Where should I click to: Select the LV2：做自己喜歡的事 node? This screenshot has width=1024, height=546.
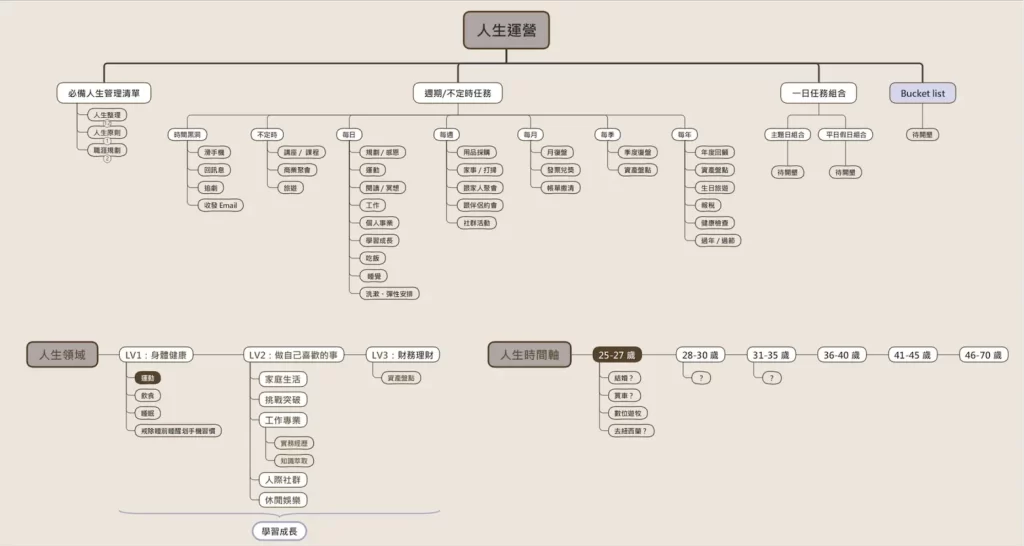pyautogui.click(x=294, y=355)
